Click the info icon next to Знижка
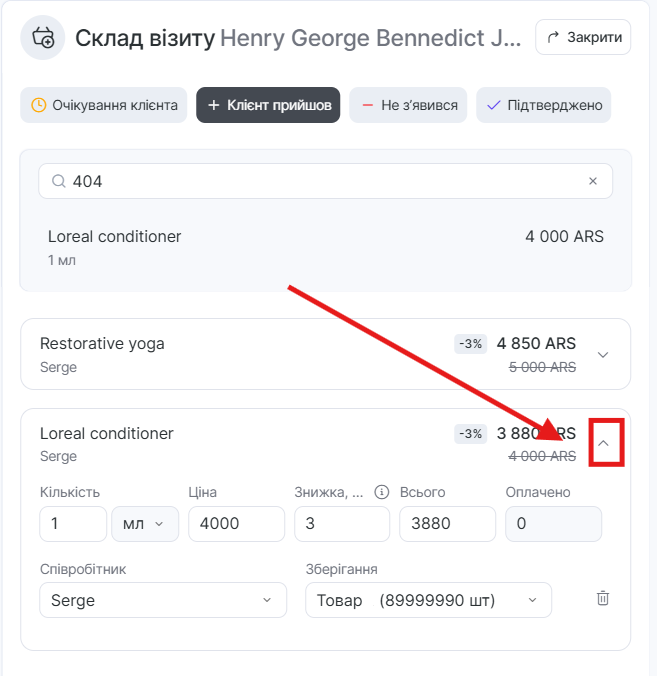This screenshot has height=676, width=657. point(381,492)
